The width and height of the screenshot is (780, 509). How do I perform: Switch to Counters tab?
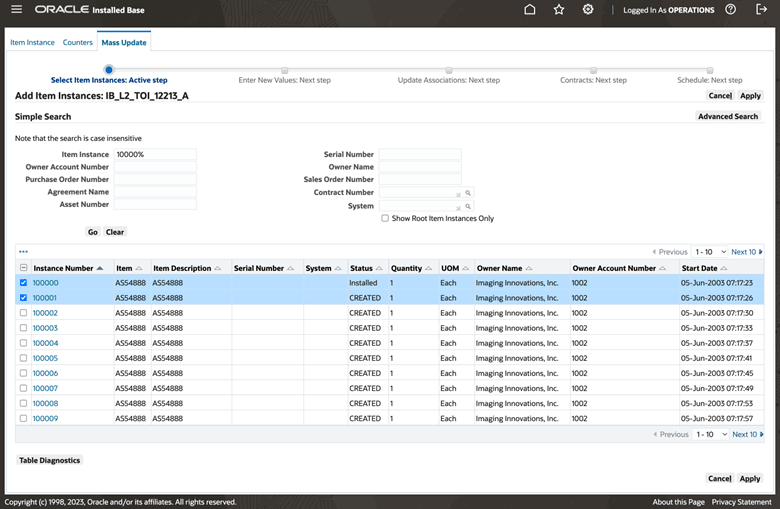tap(78, 42)
